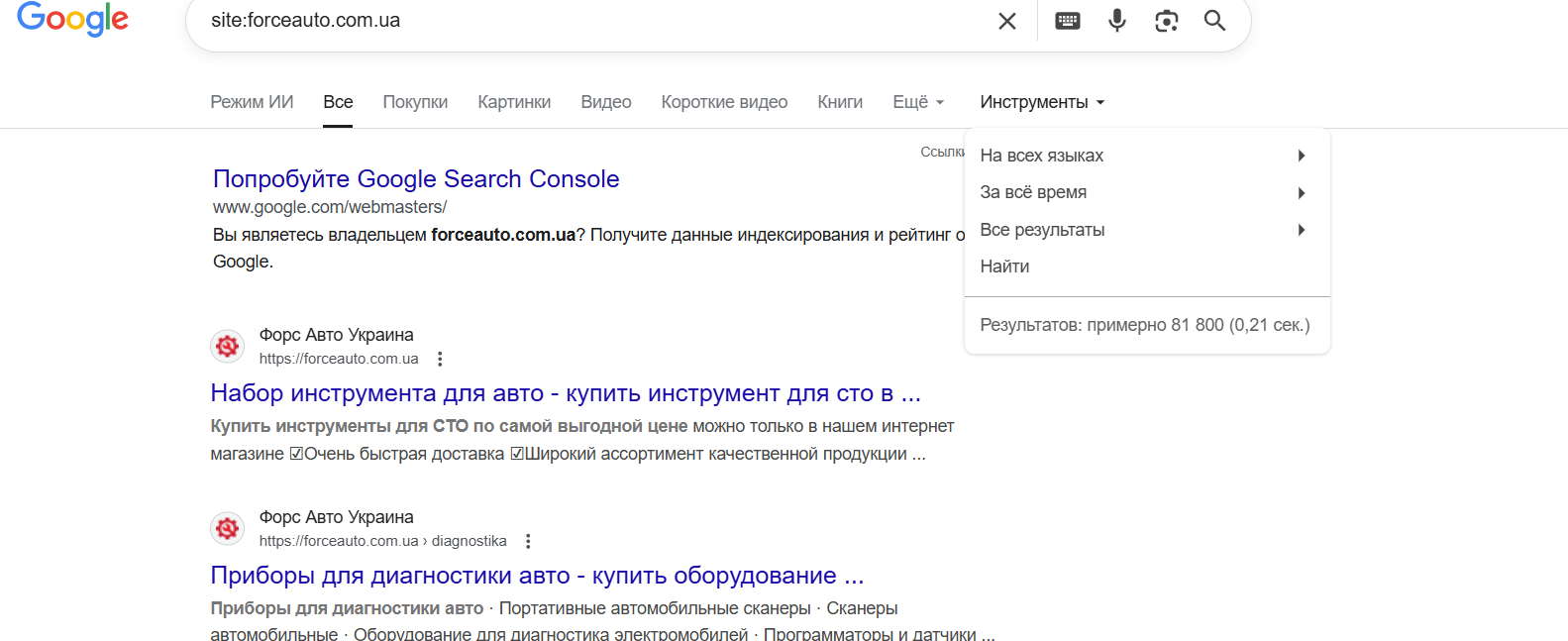Open the Покупки tab
Screen dimensions: 1568x641
point(415,102)
